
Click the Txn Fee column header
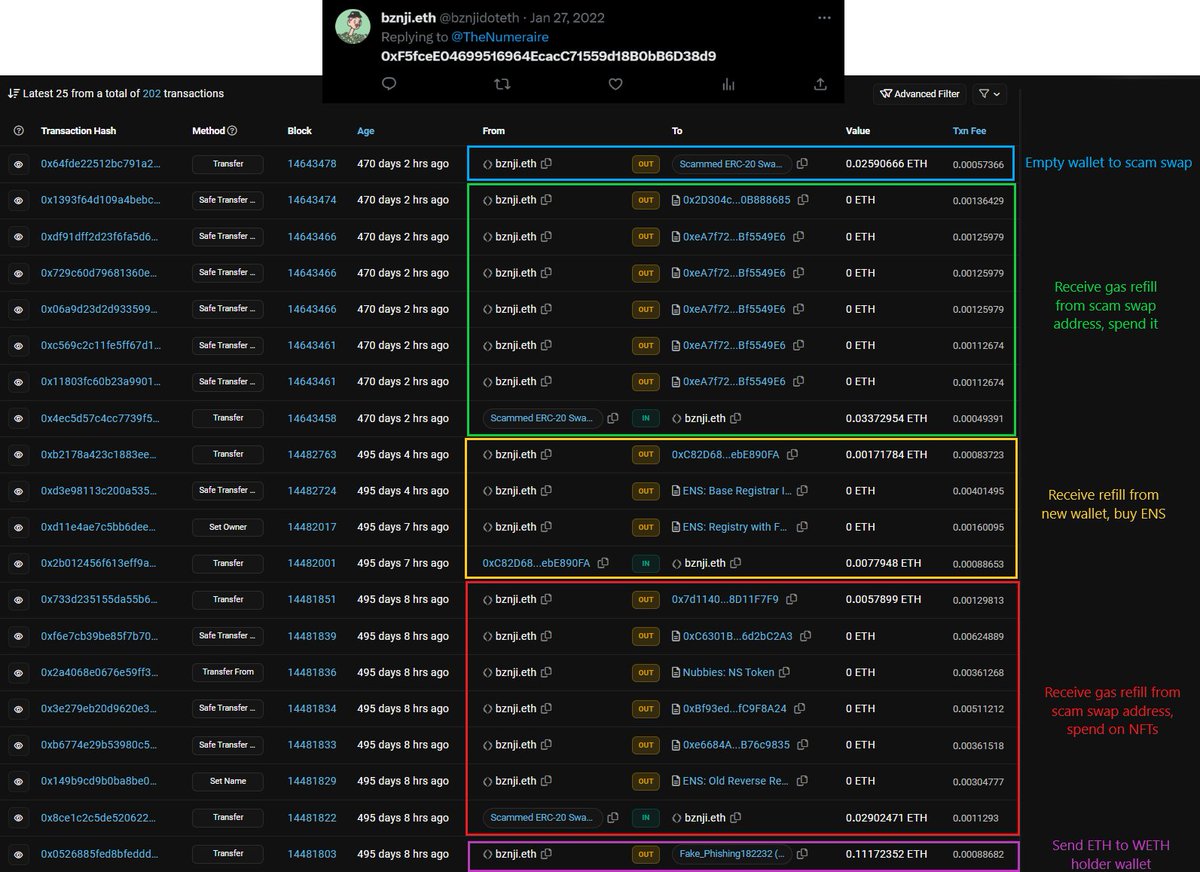[969, 131]
